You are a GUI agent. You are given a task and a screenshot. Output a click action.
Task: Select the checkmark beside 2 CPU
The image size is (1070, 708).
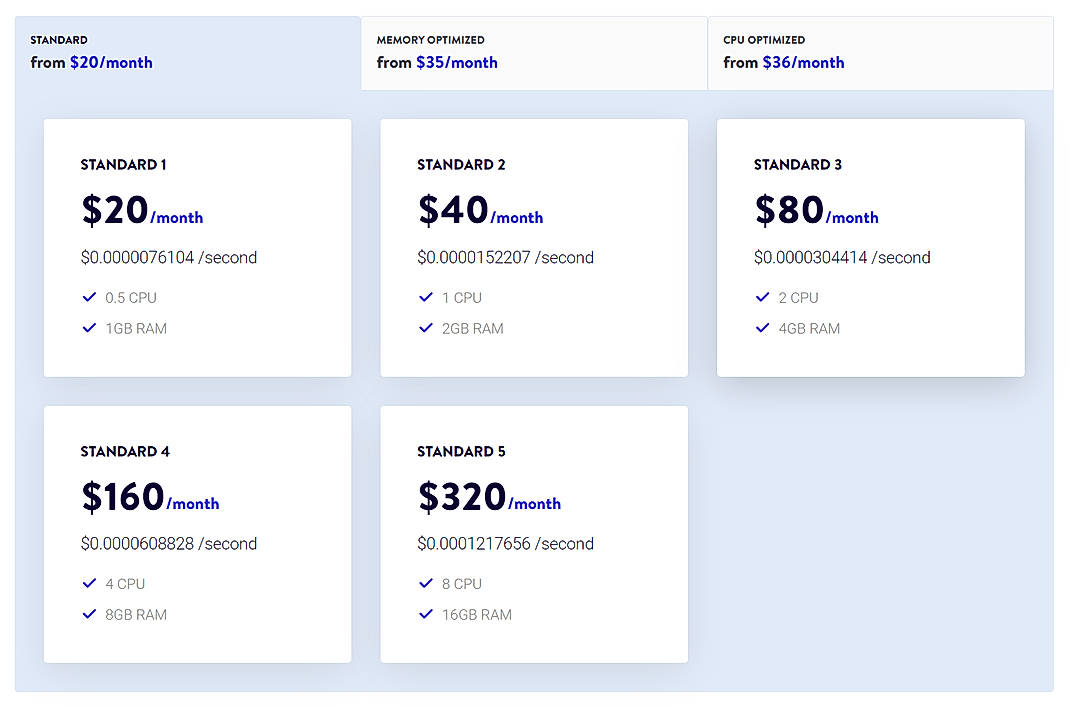[x=763, y=297]
